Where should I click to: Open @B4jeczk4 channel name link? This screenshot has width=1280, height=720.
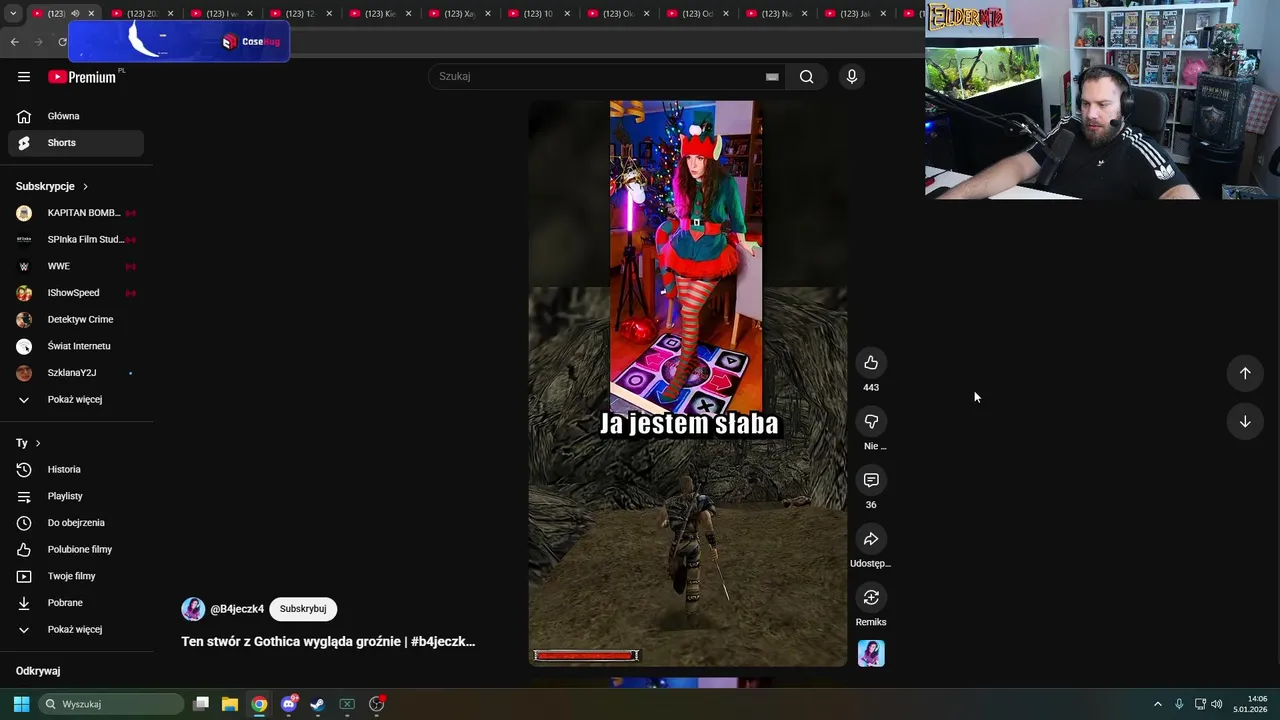pos(237,609)
